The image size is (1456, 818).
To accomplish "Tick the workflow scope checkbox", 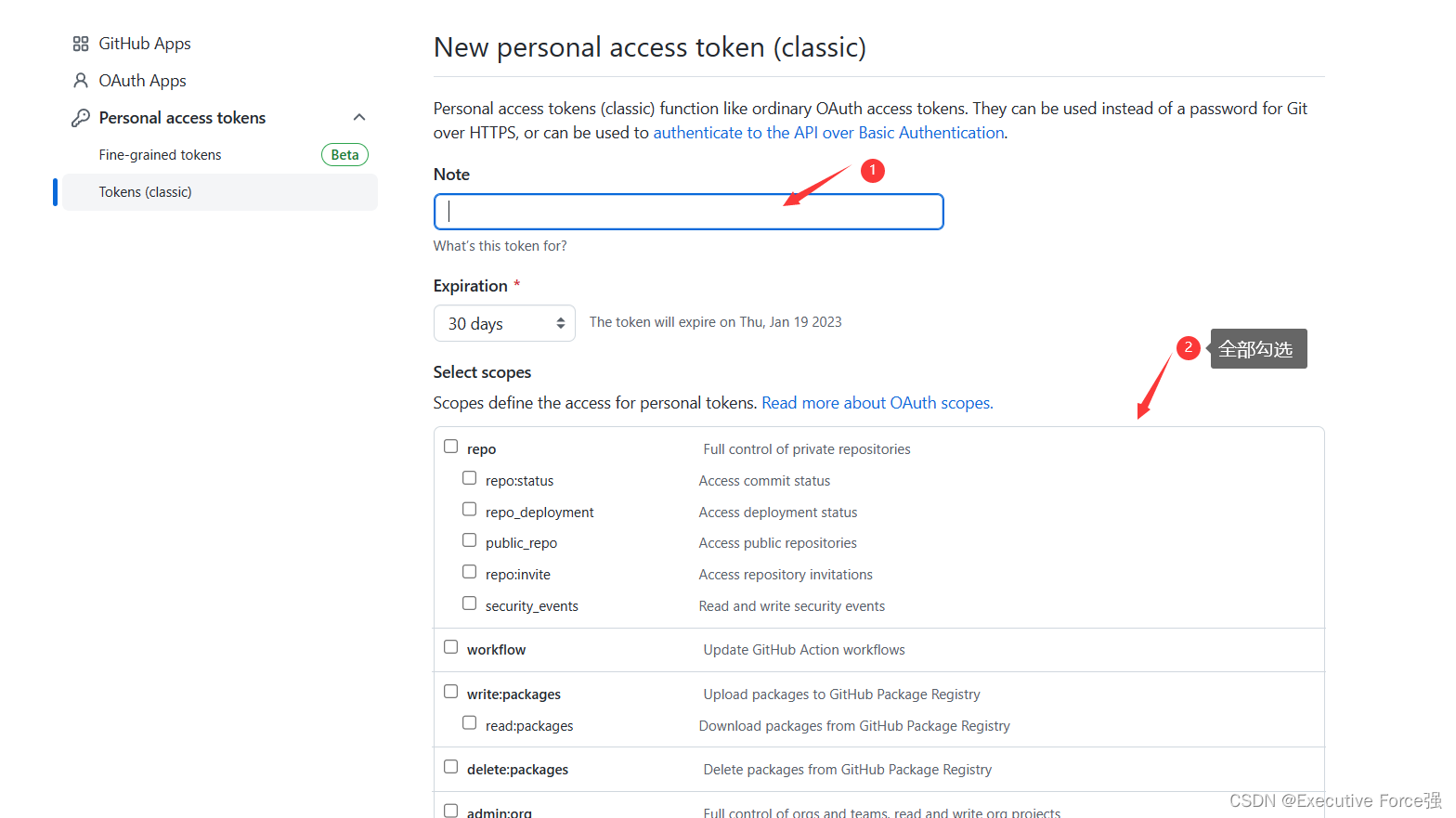I will (451, 647).
